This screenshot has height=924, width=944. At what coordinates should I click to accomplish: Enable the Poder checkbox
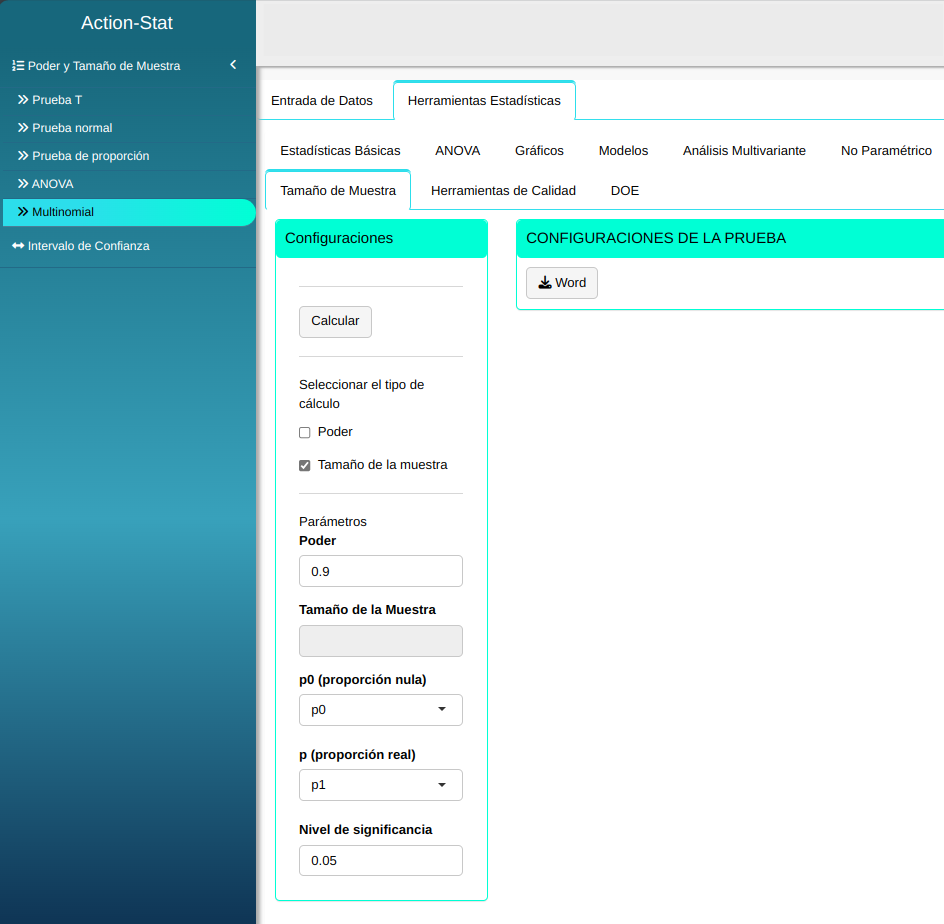pos(305,433)
